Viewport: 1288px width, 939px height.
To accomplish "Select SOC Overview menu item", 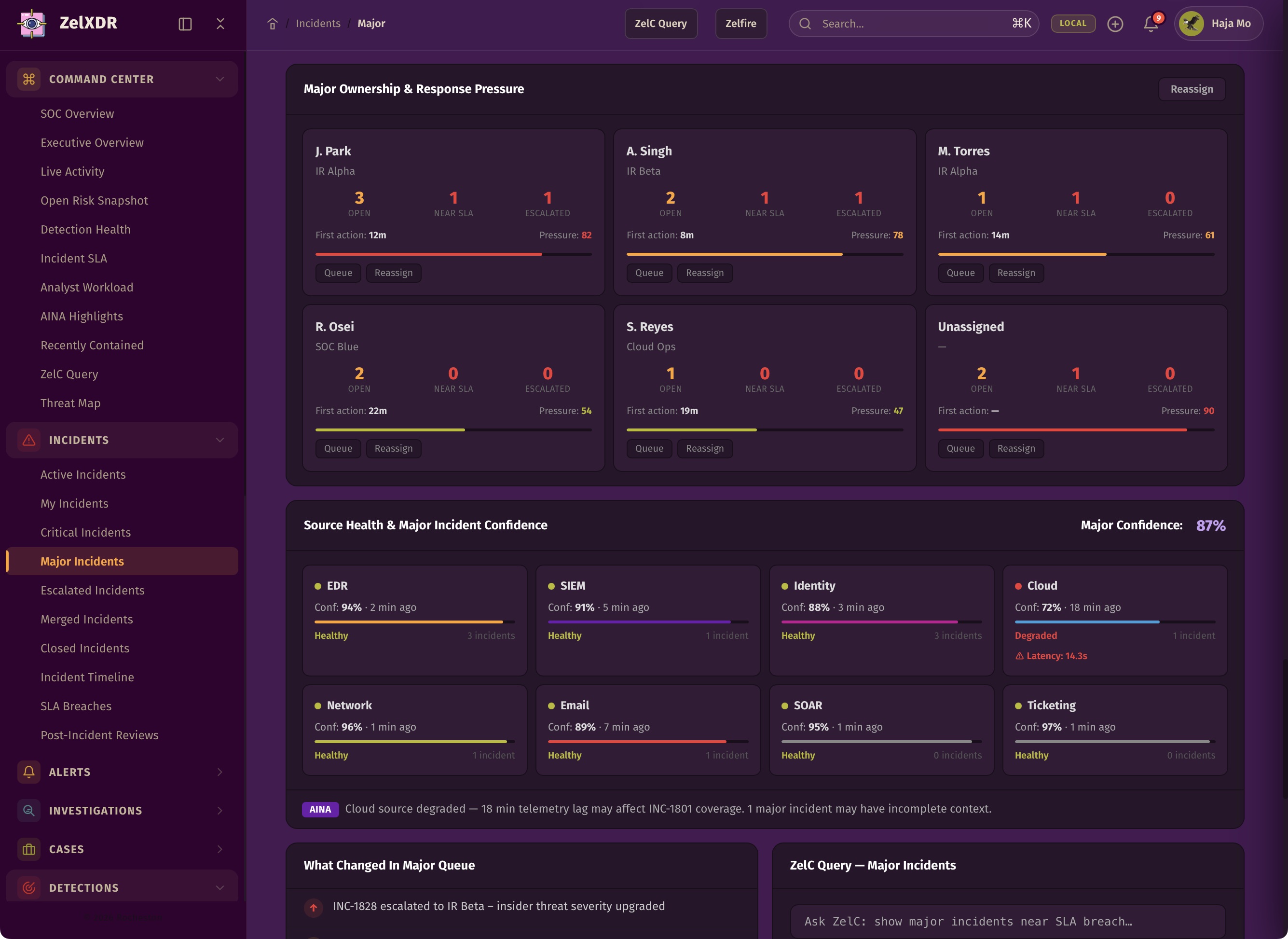I will pyautogui.click(x=77, y=114).
